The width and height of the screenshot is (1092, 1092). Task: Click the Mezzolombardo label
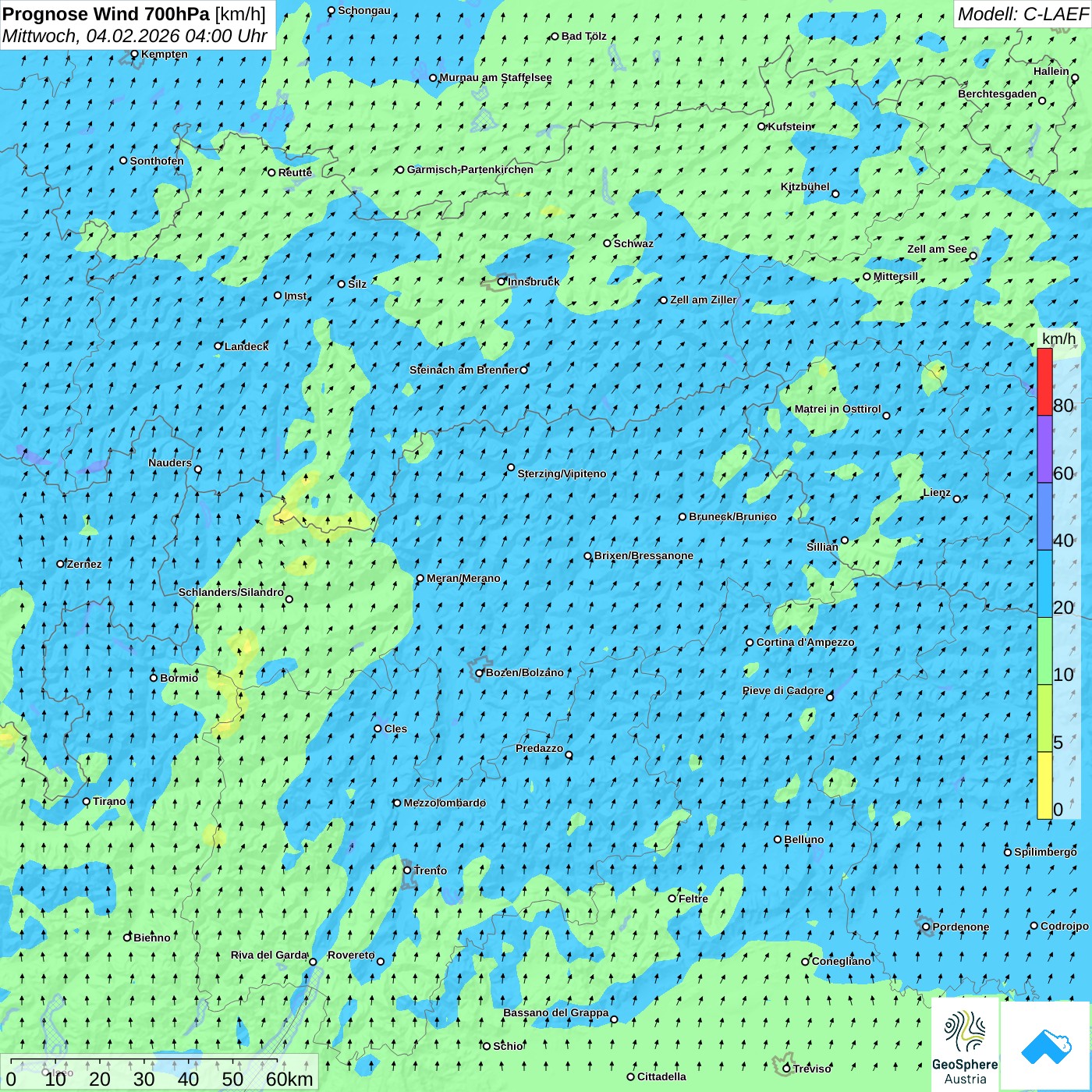pyautogui.click(x=445, y=803)
